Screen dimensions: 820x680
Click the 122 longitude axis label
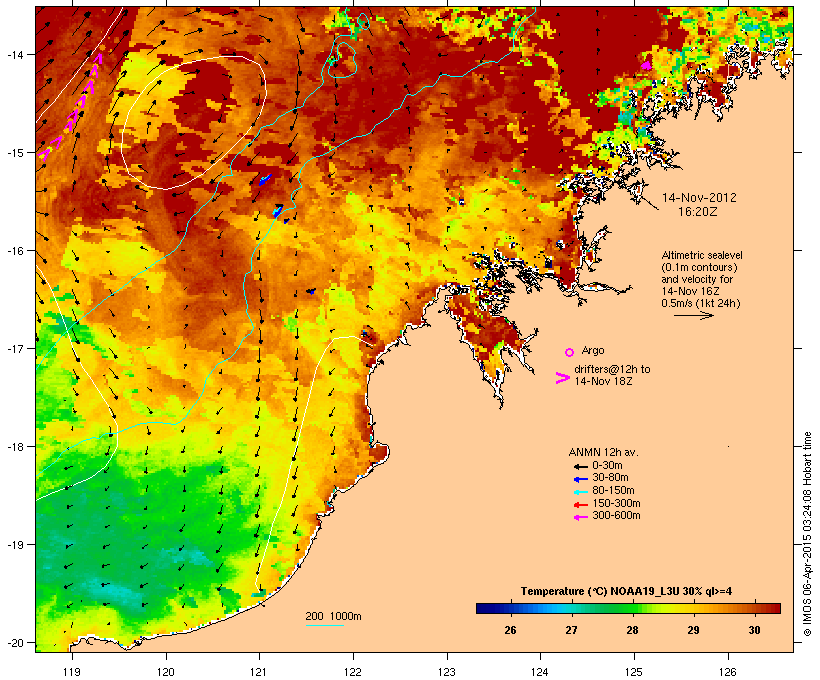[x=353, y=672]
